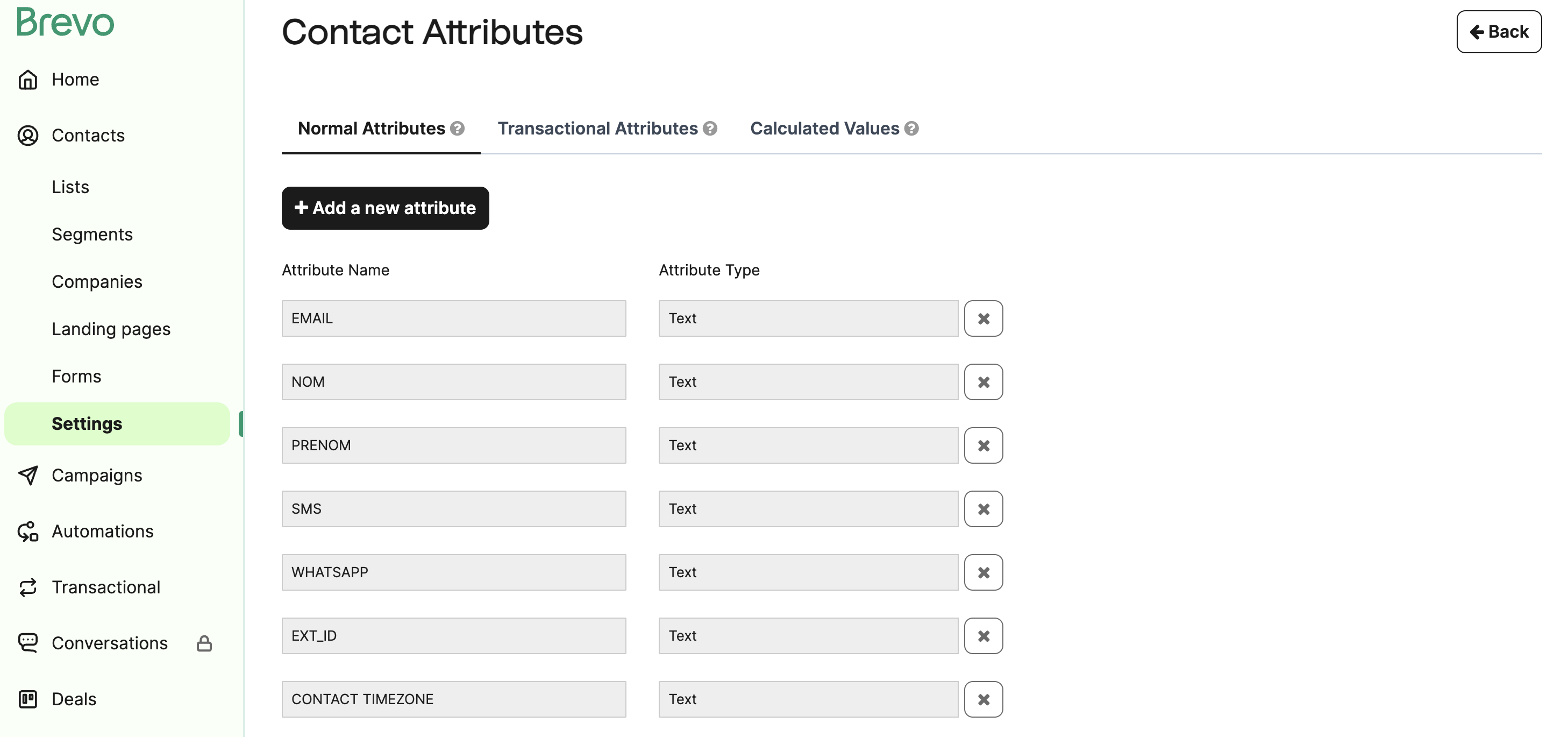Click the Deals board icon

28,699
